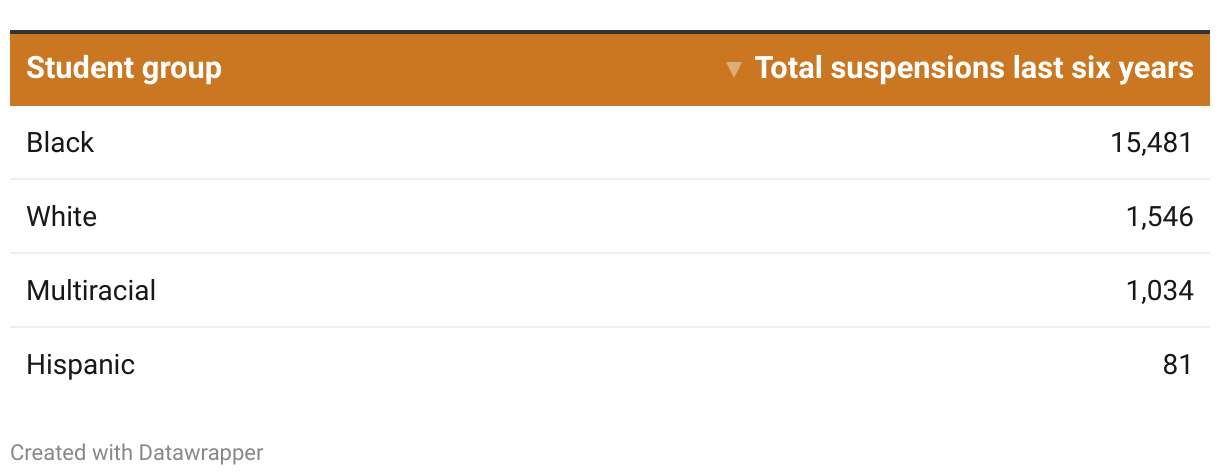
Task: Click the sort arrow beside Total suspensions
Action: tap(734, 69)
